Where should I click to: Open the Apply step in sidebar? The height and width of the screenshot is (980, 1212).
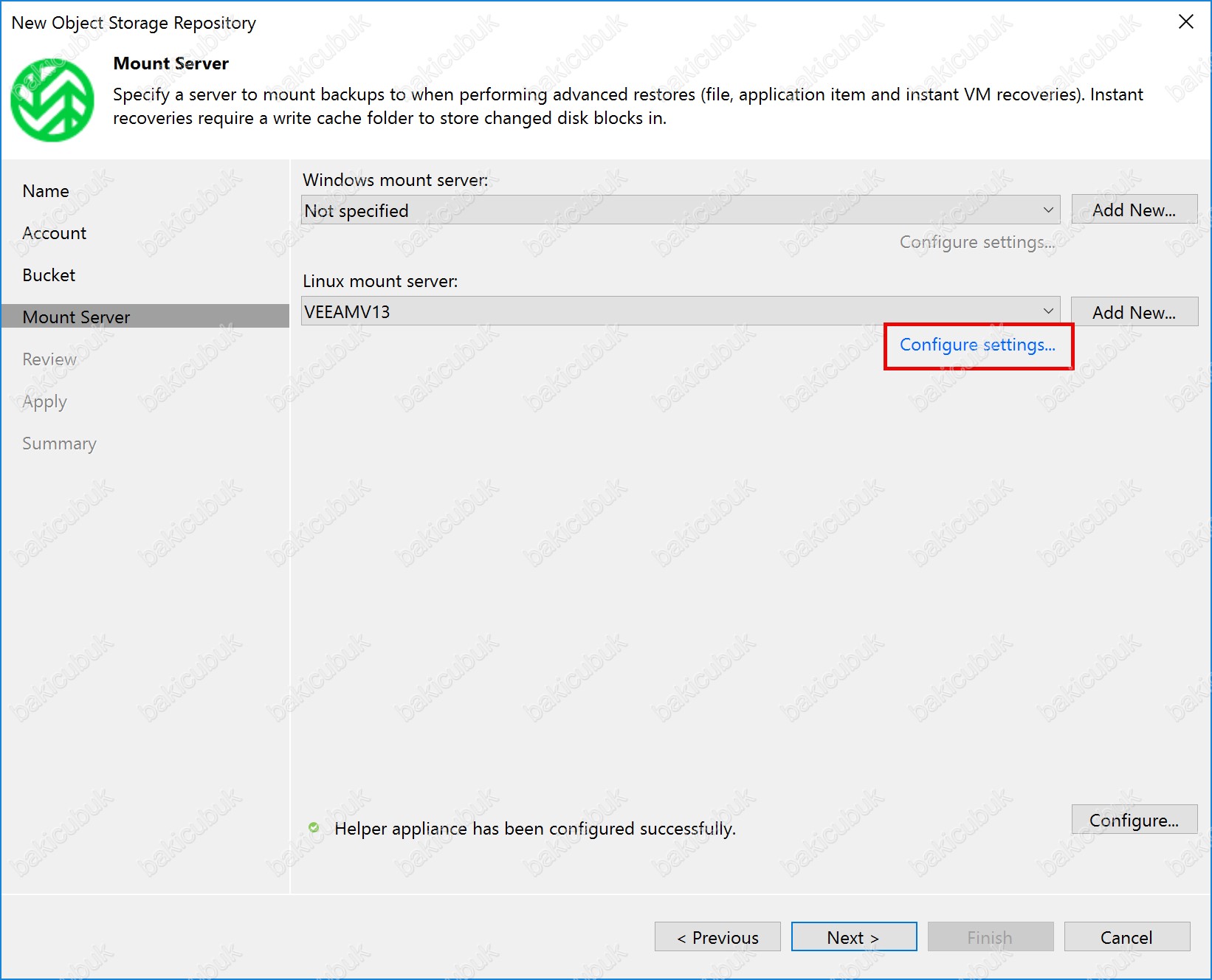[44, 401]
